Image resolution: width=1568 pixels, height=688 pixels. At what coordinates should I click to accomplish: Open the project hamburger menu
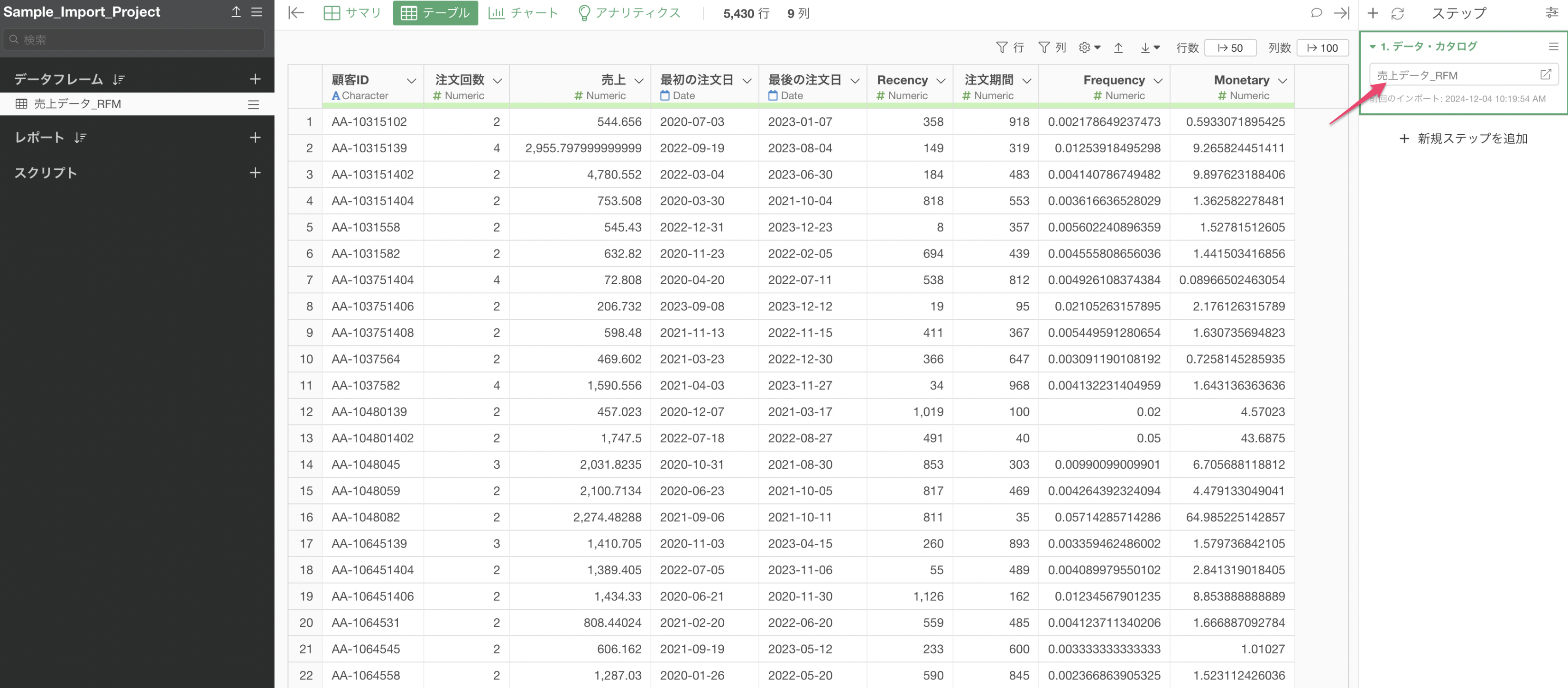[x=257, y=12]
